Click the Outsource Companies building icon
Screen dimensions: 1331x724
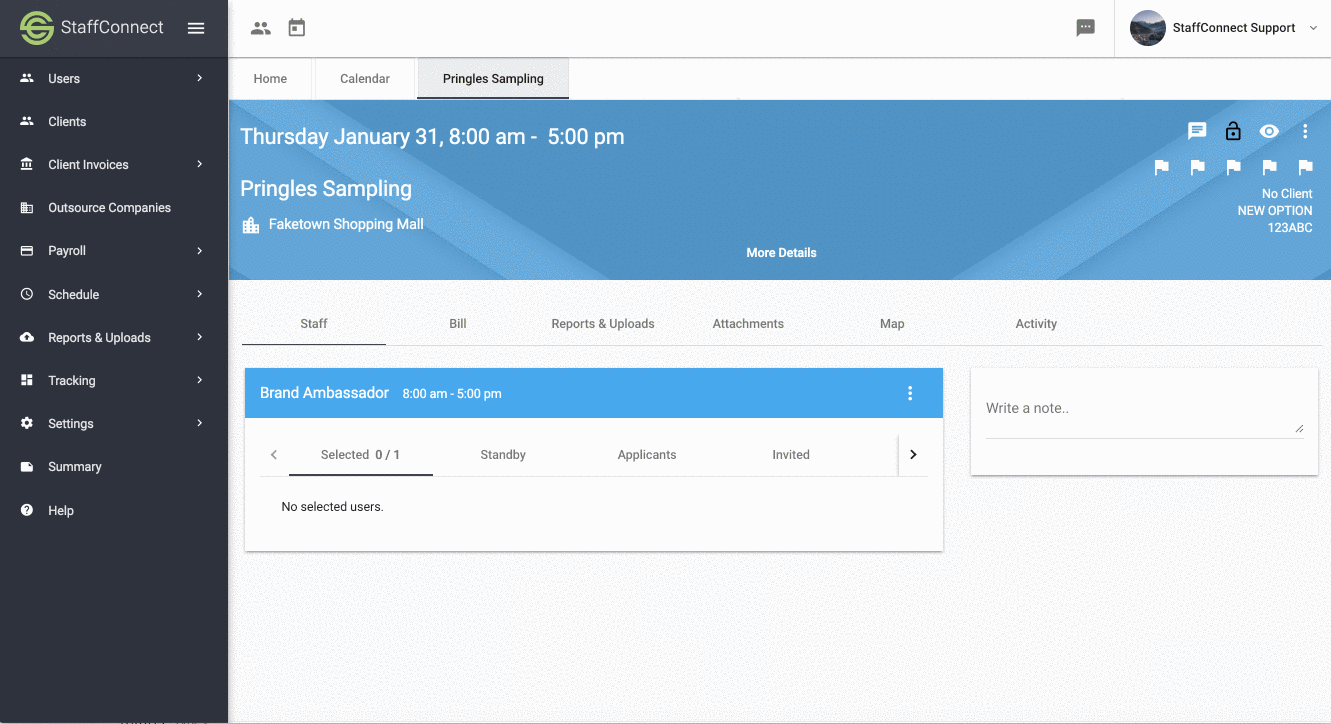tap(27, 208)
